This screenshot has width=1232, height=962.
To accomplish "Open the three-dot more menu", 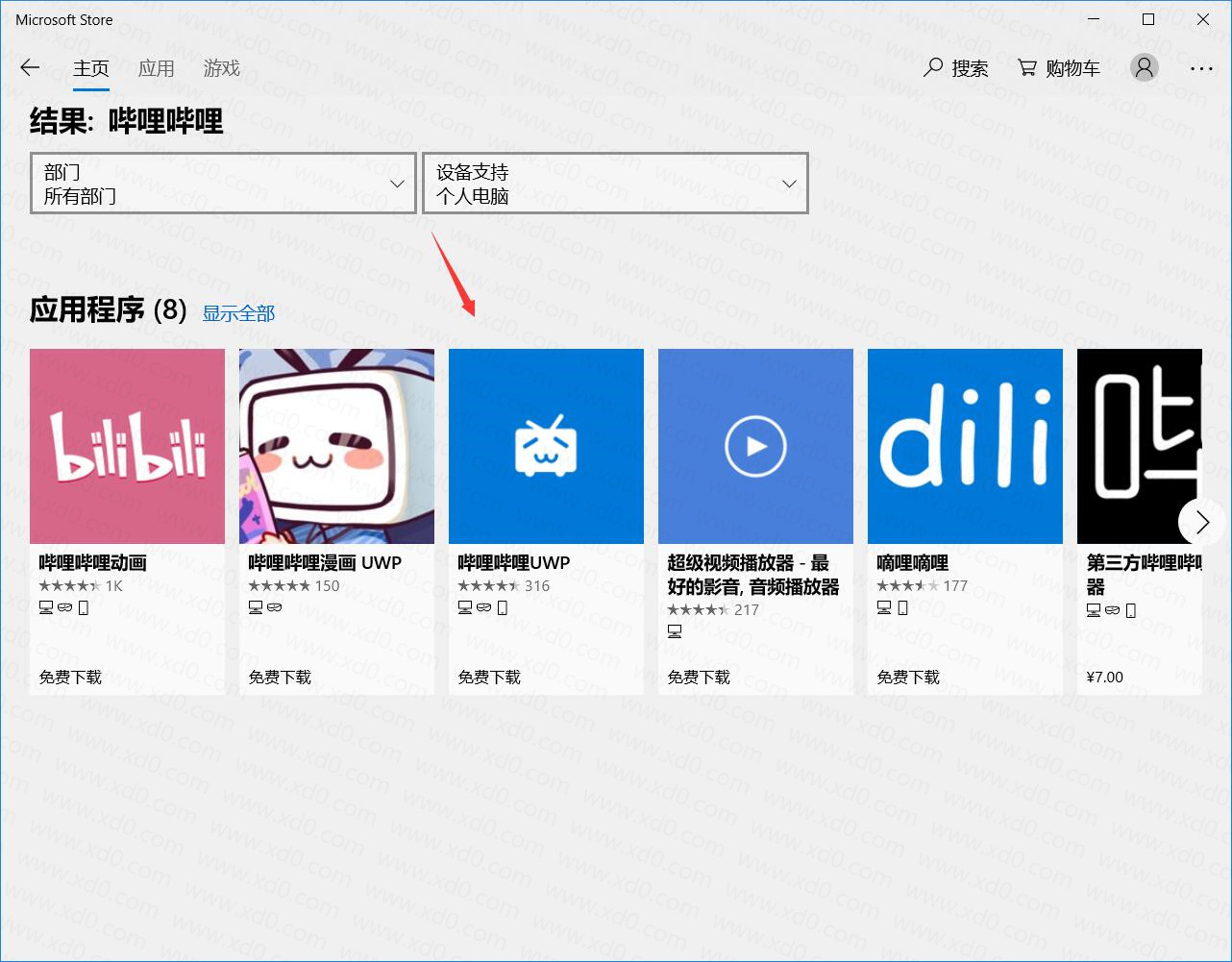I will click(1201, 69).
